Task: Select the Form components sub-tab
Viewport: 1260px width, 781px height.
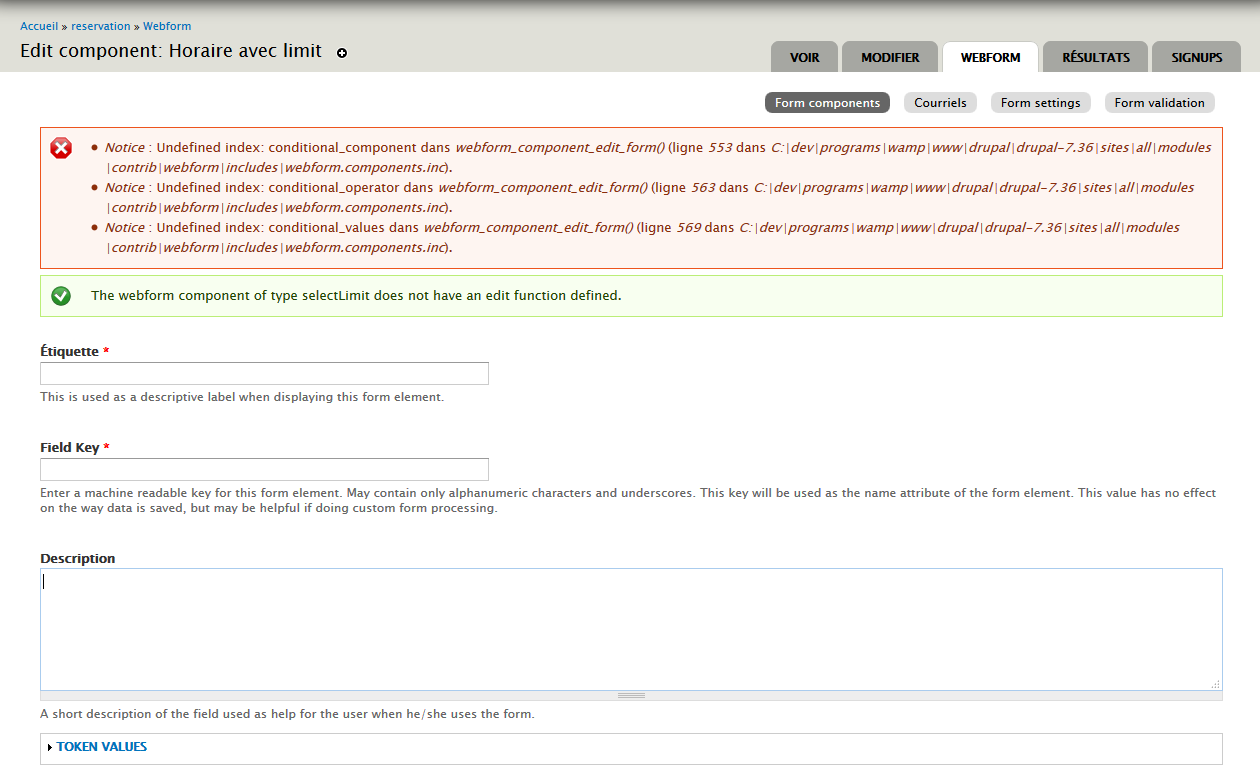Action: [x=827, y=102]
